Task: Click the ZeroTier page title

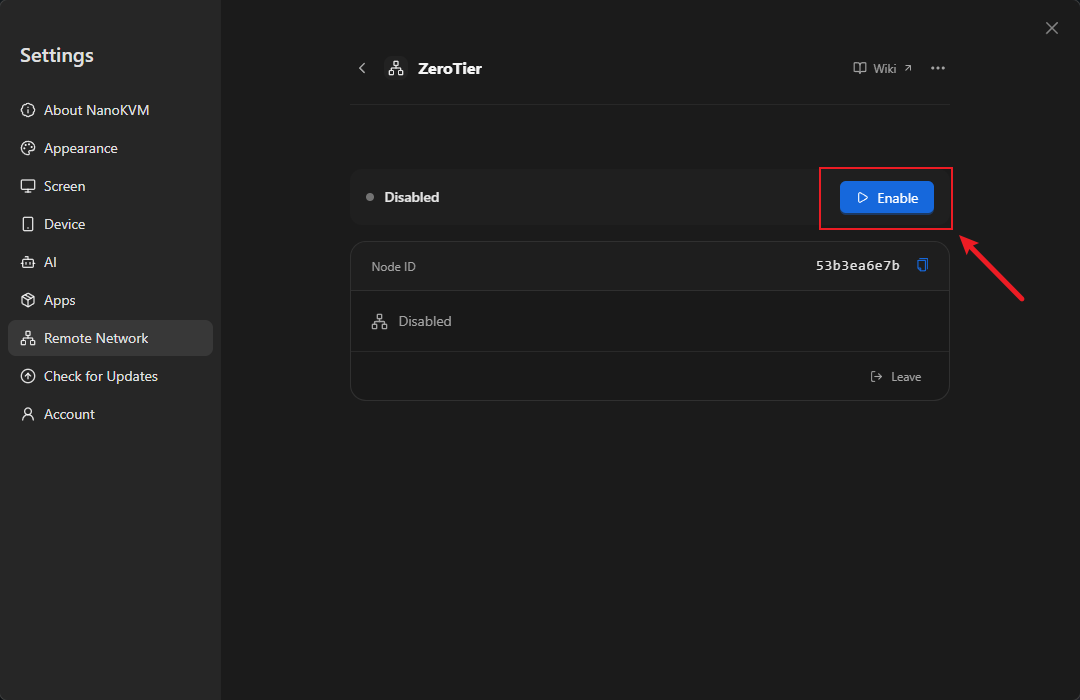Action: [x=450, y=69]
